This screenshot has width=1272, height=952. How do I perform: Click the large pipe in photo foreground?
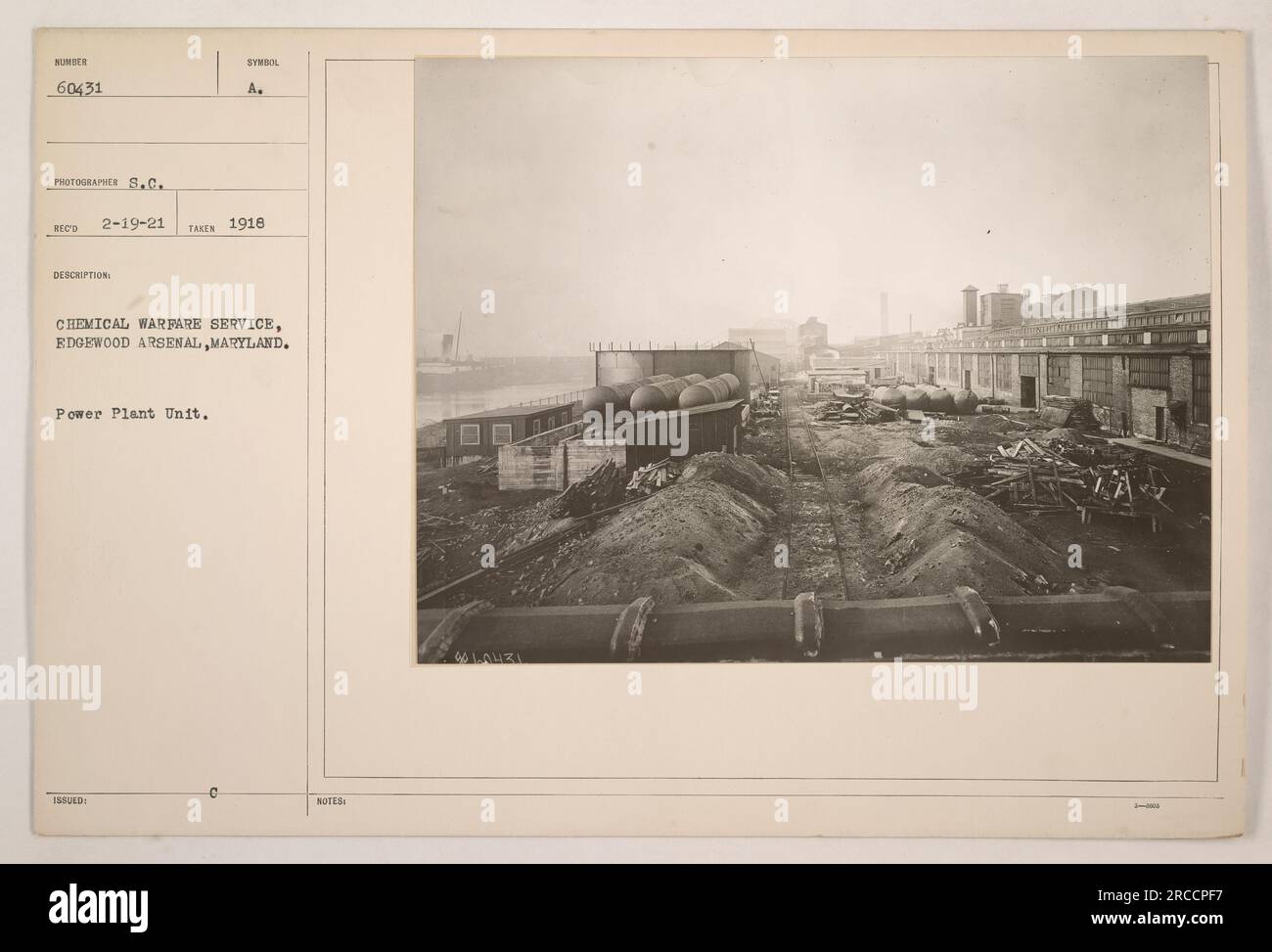point(812,623)
